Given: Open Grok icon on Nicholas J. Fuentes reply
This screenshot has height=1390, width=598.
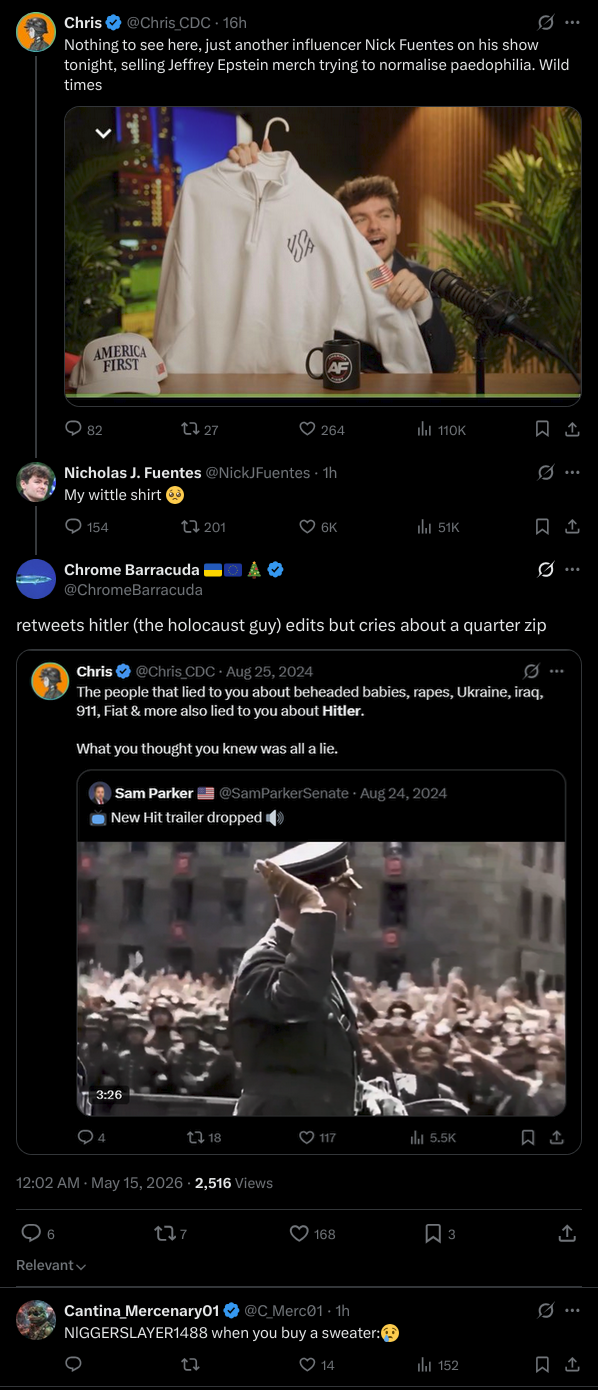Looking at the screenshot, I should [546, 472].
